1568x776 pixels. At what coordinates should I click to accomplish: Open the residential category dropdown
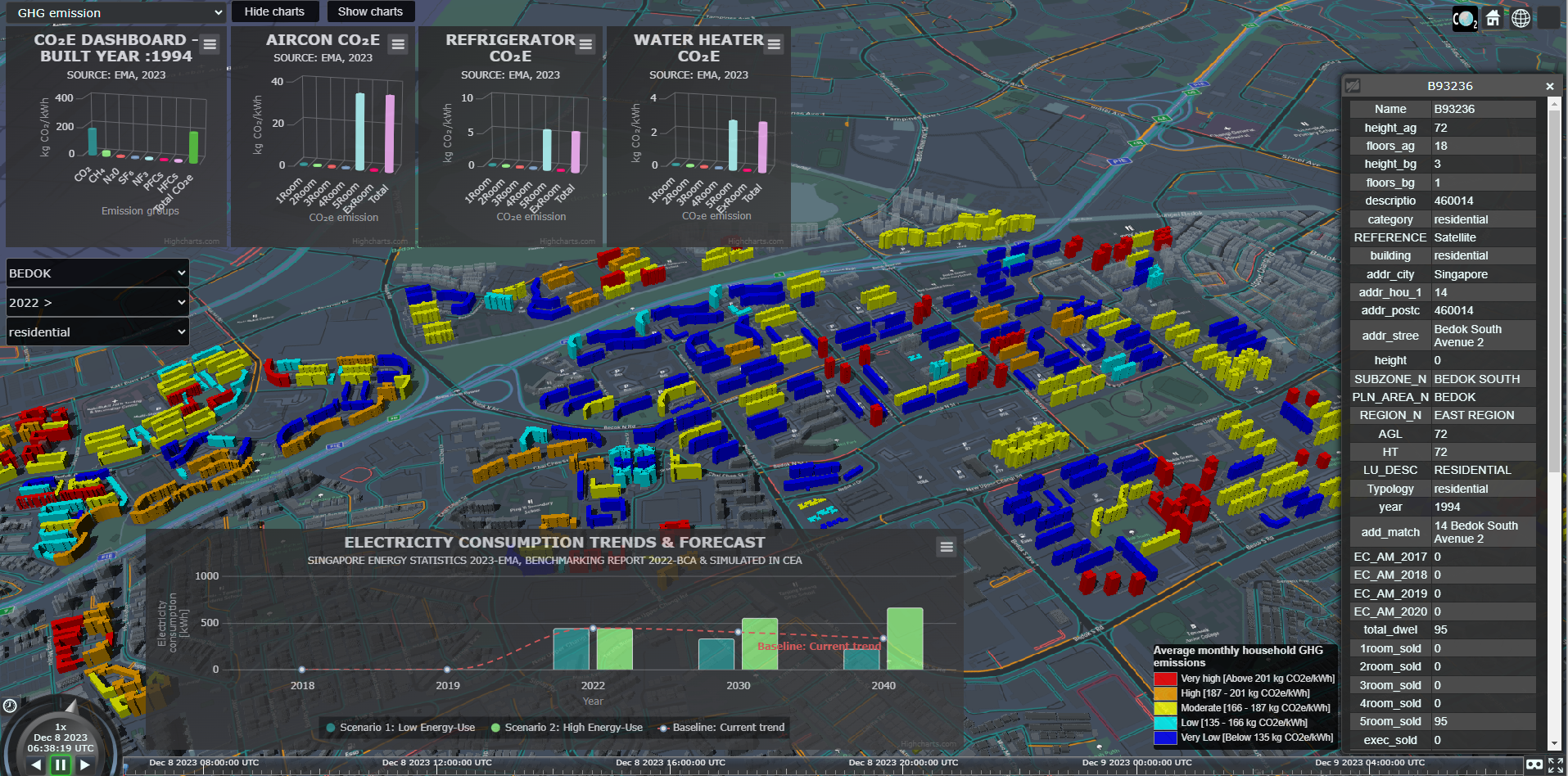click(97, 332)
